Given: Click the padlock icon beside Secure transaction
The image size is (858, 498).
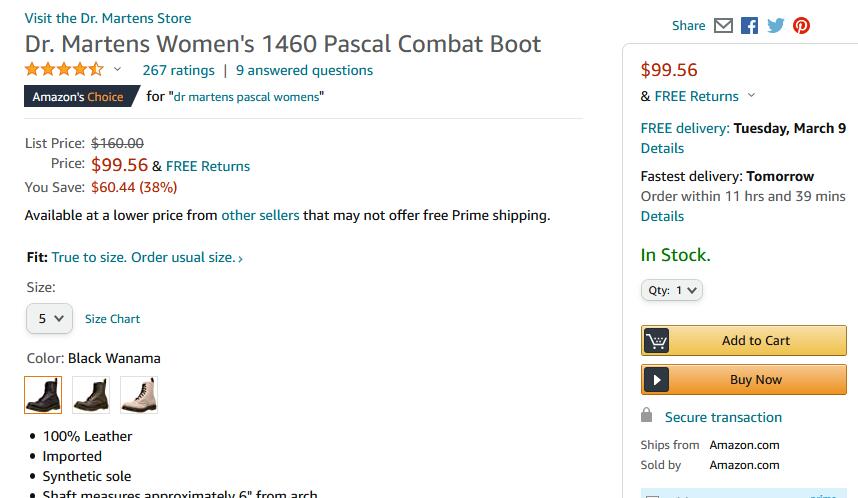Looking at the screenshot, I should point(646,415).
